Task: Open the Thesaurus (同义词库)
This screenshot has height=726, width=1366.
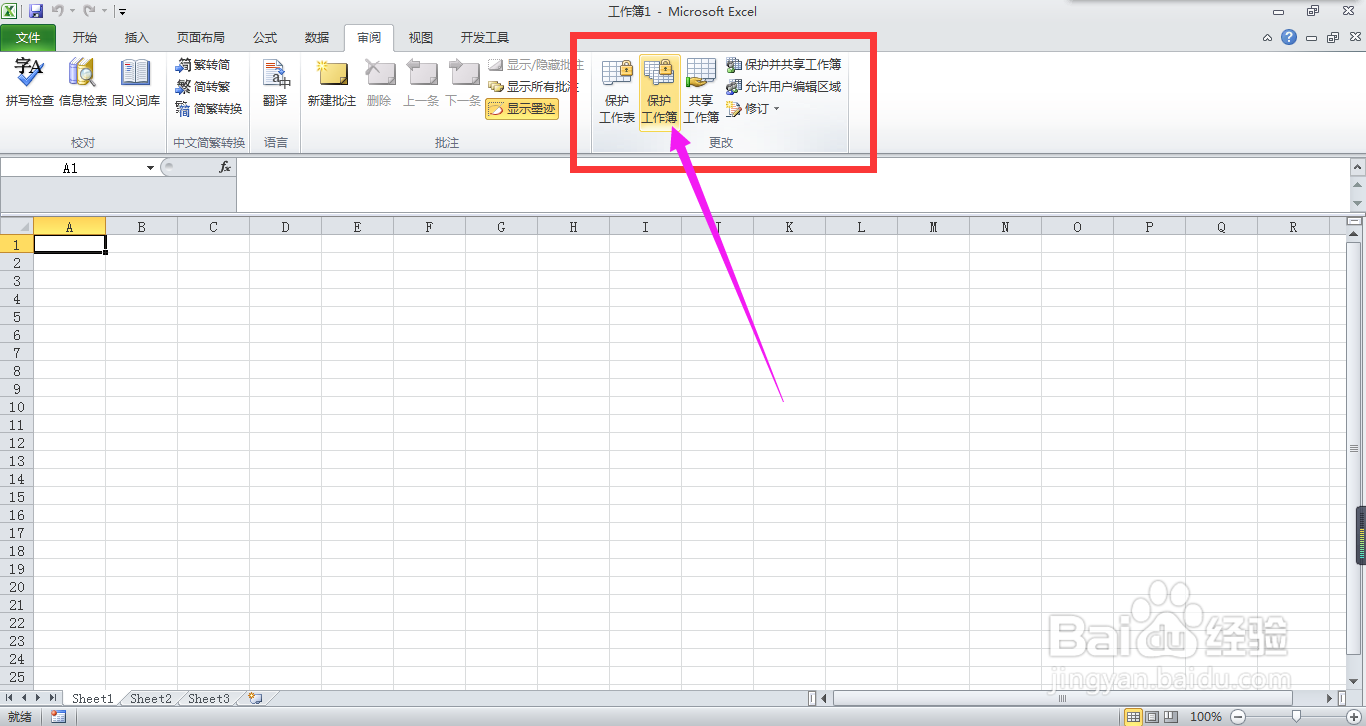Action: (x=136, y=82)
